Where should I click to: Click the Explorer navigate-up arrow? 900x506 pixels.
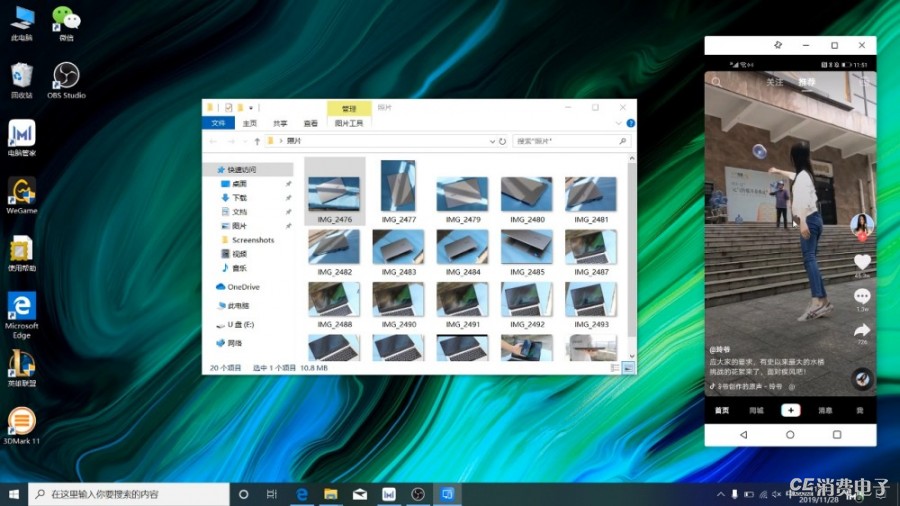[257, 141]
